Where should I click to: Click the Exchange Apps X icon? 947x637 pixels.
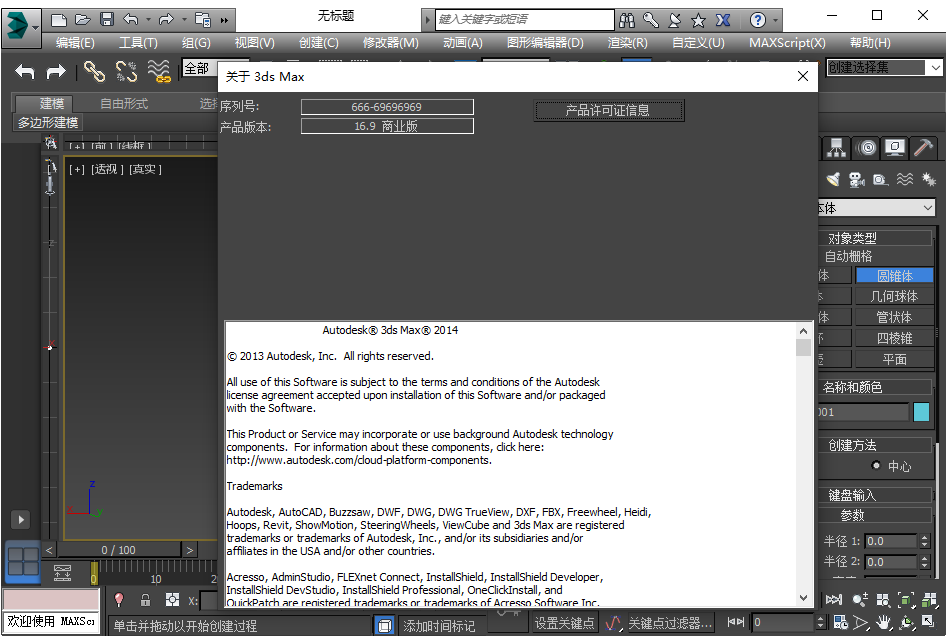pos(722,21)
